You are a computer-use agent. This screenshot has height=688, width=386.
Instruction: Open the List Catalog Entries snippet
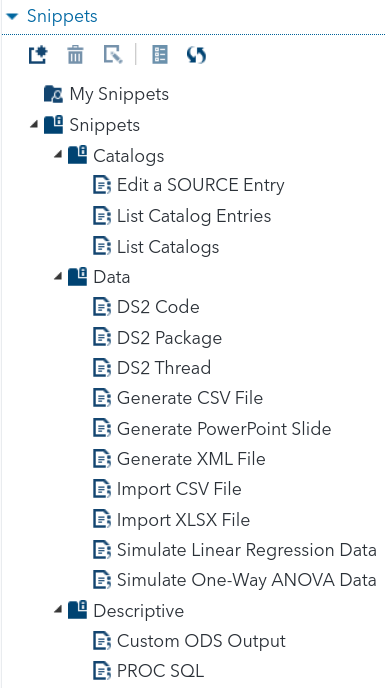point(194,216)
